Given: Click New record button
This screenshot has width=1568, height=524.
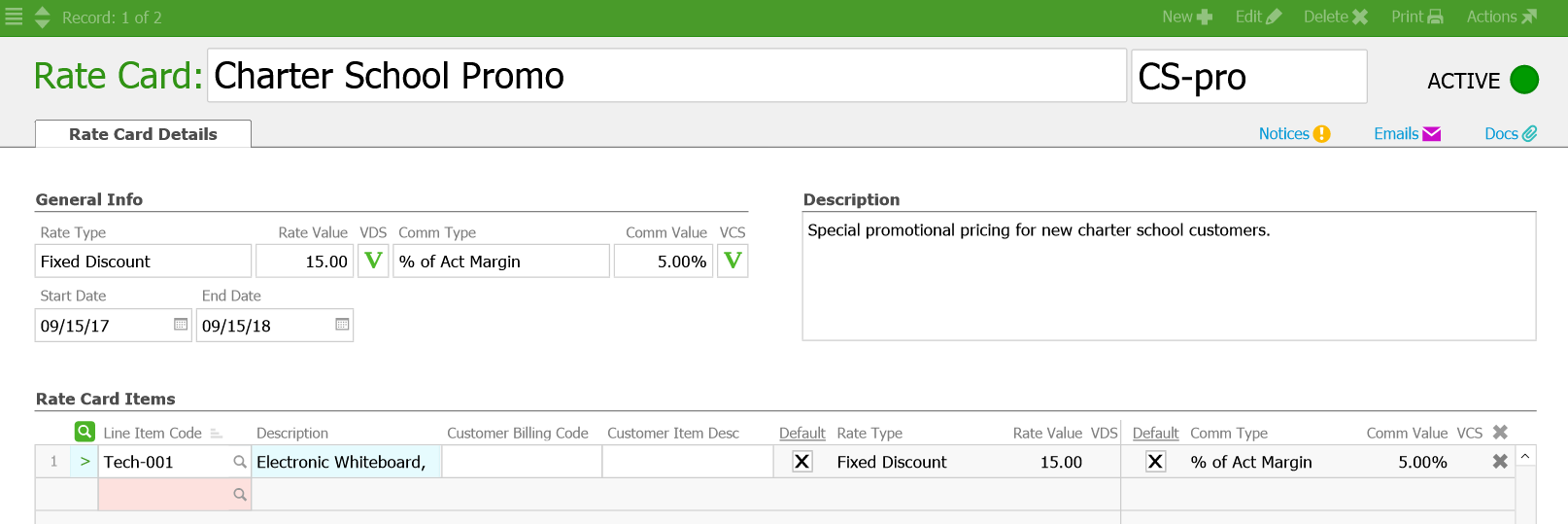Looking at the screenshot, I should 1187,17.
